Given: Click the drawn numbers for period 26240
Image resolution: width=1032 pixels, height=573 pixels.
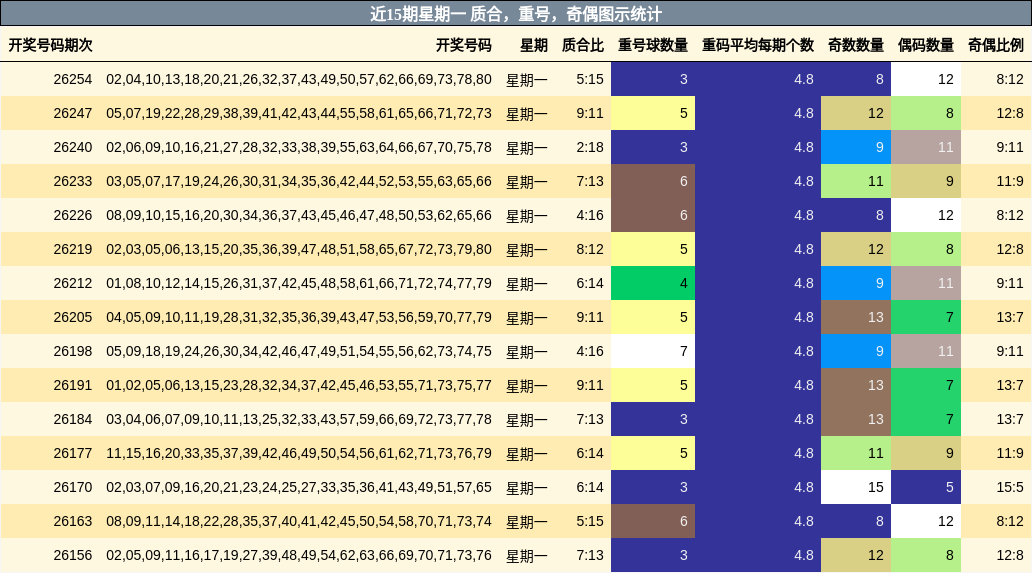Looking at the screenshot, I should [x=299, y=147].
